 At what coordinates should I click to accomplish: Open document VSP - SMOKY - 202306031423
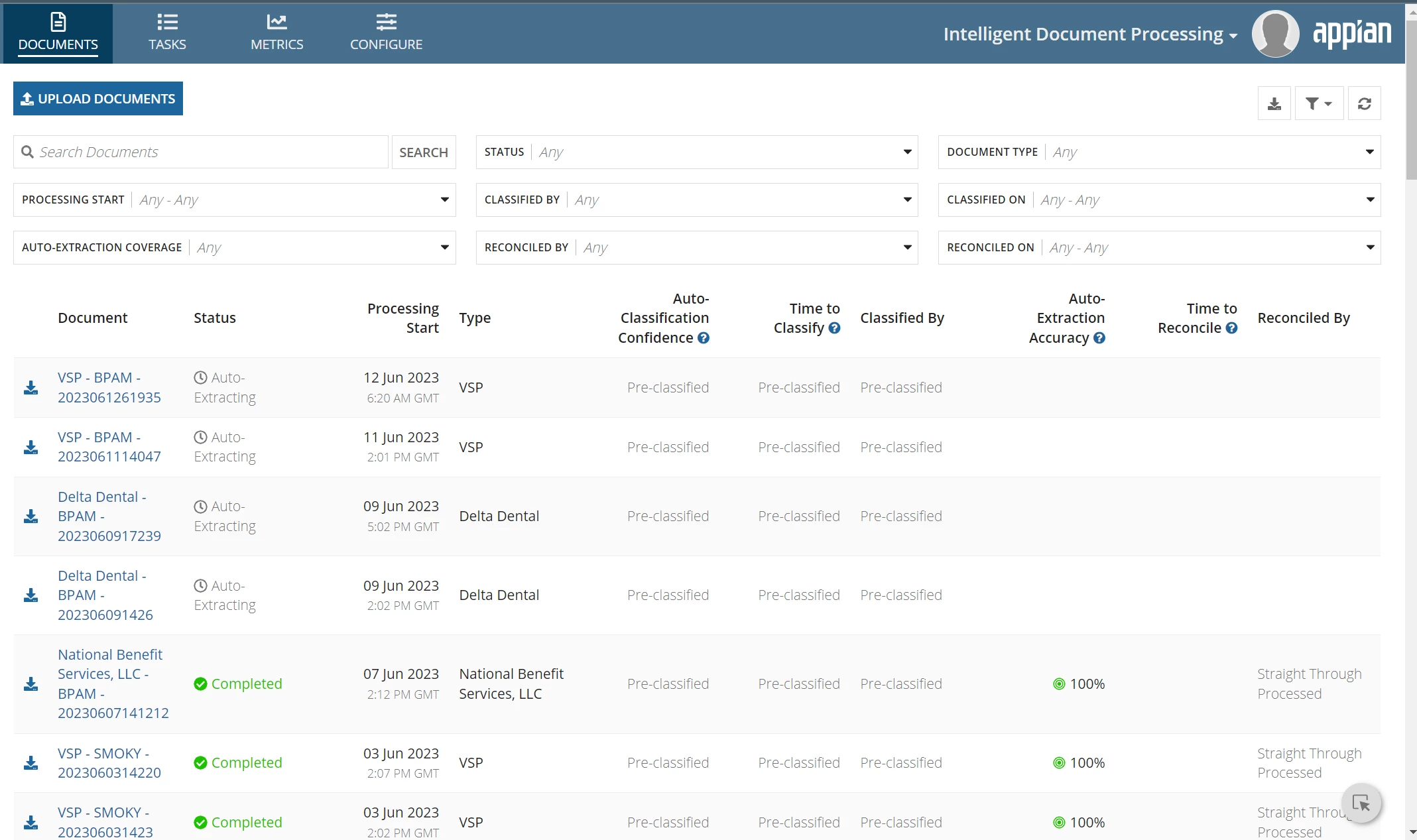(105, 823)
